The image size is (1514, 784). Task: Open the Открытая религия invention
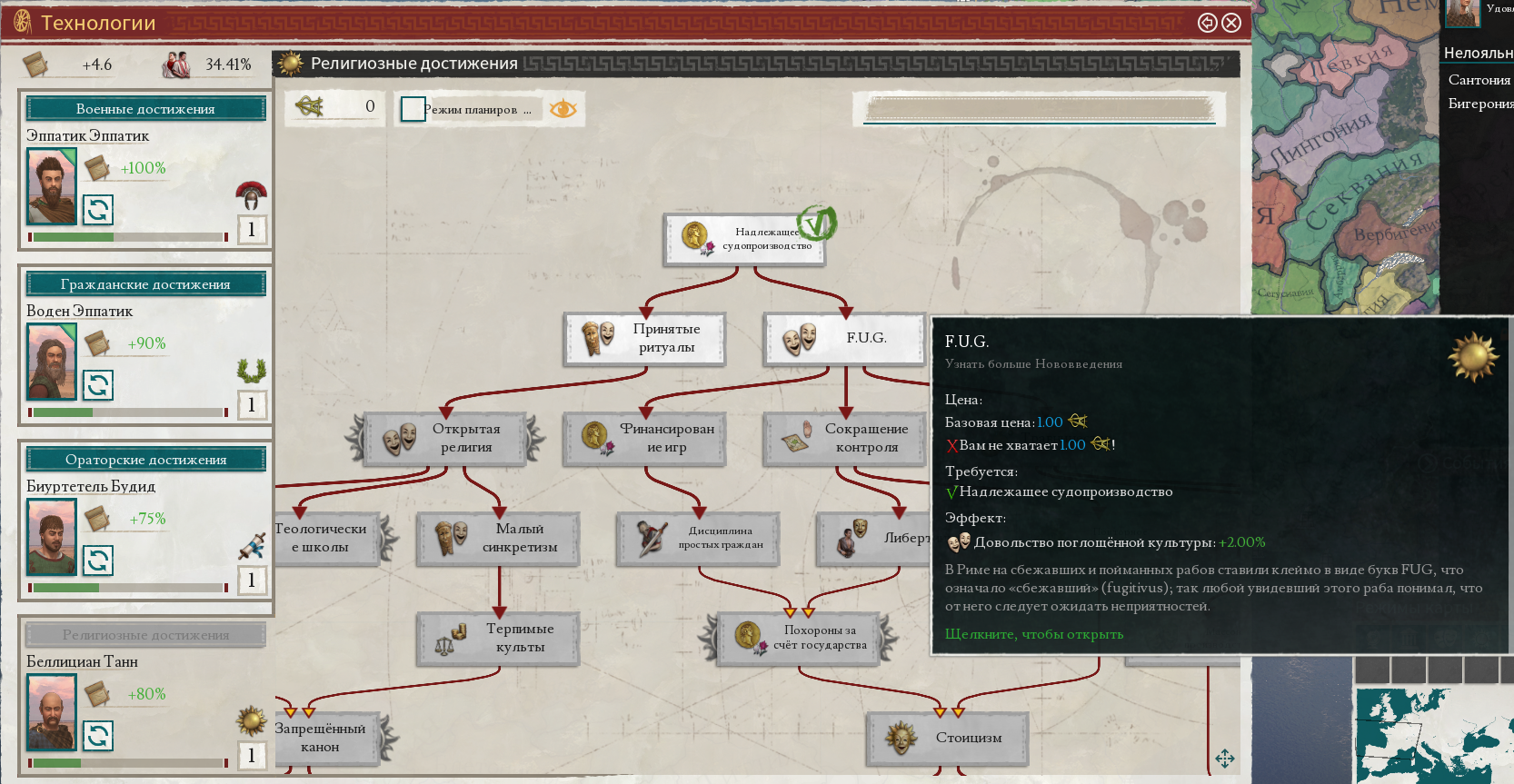(x=444, y=439)
